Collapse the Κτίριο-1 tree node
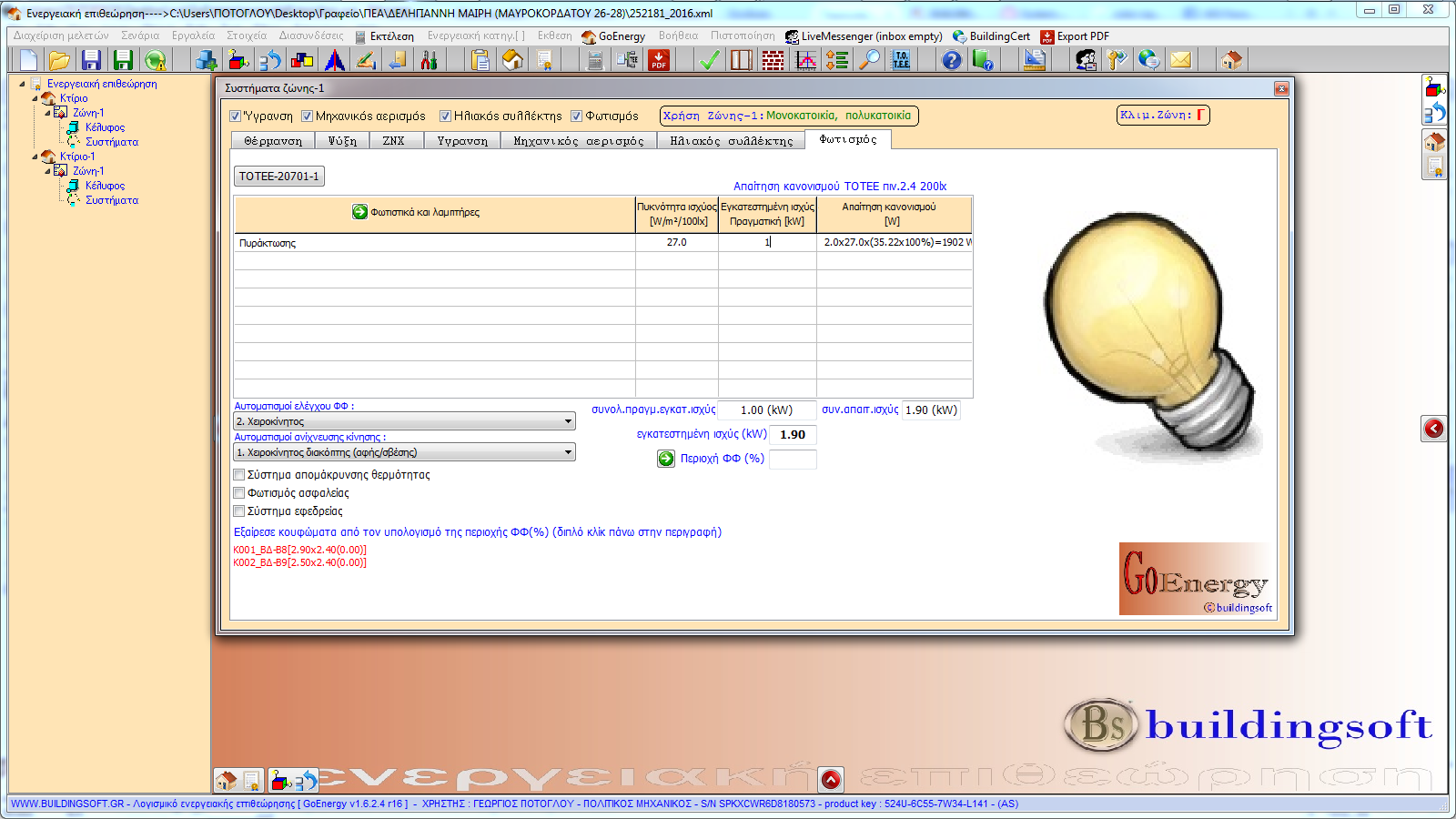This screenshot has height=819, width=1456. click(35, 157)
